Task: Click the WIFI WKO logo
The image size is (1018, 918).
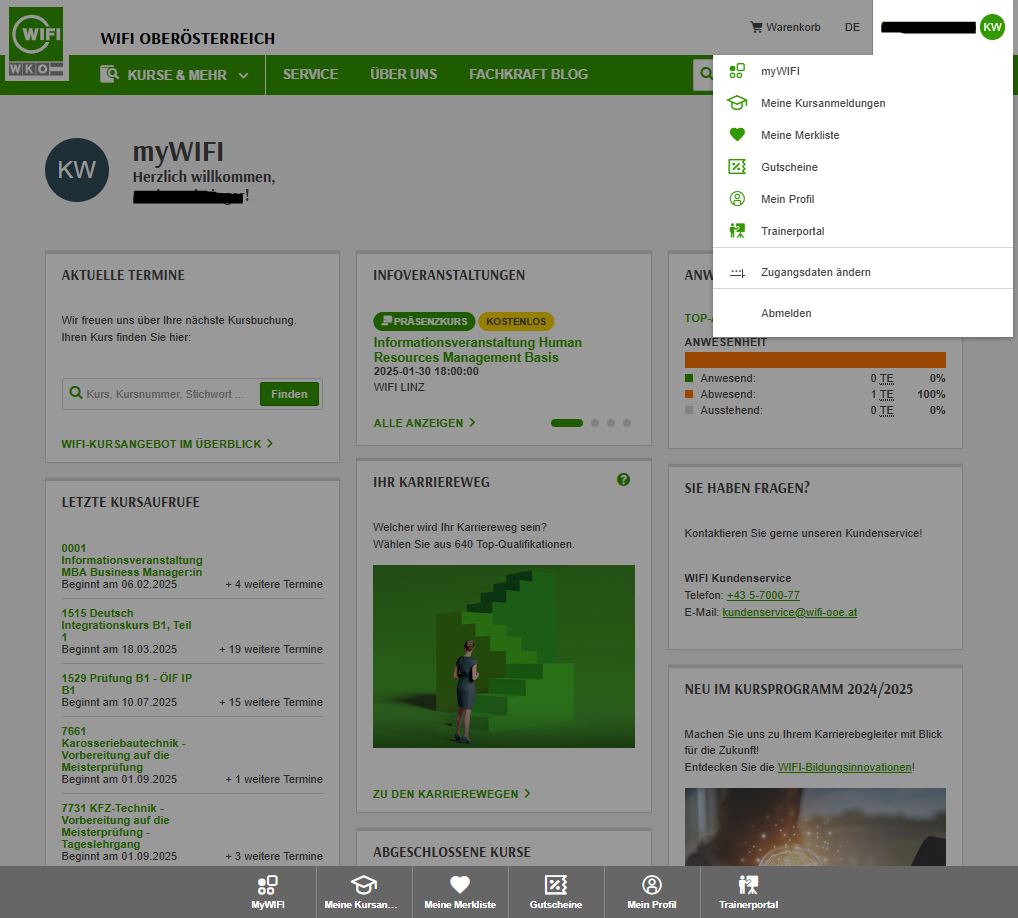Action: click(x=36, y=43)
